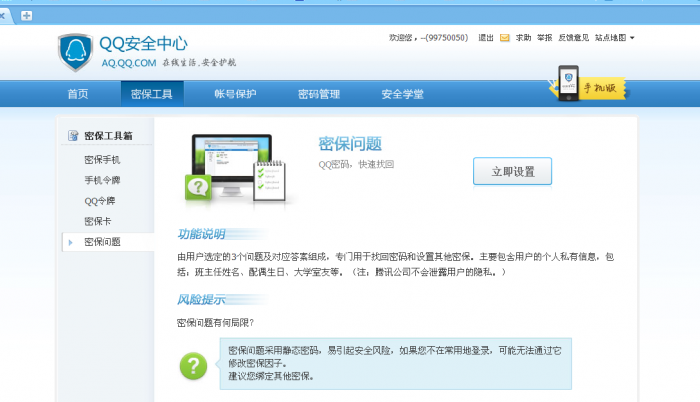Select QQ令牌 in the sidebar
700x402 pixels.
click(100, 201)
